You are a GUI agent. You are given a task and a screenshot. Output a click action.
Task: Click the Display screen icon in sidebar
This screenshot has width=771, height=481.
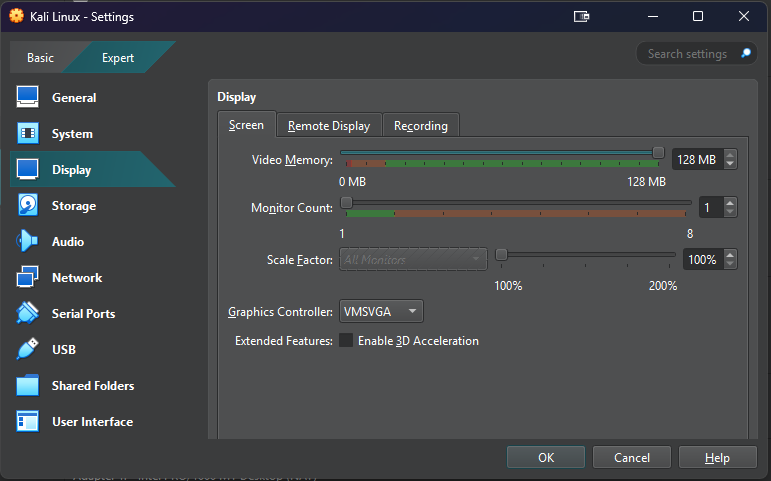pyautogui.click(x=28, y=169)
